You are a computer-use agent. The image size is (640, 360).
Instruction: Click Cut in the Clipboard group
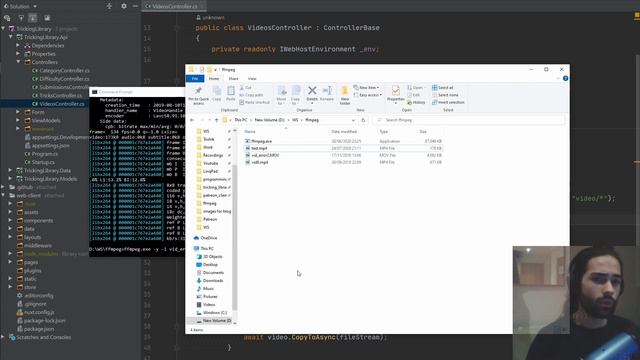pos(246,88)
